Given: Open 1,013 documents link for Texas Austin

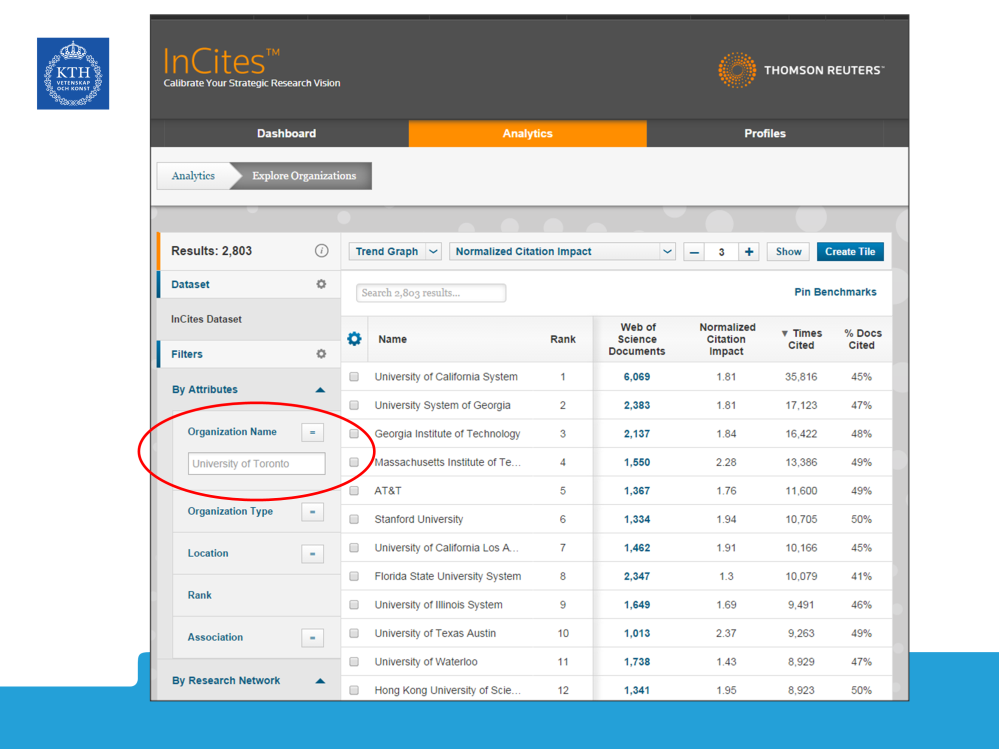Looking at the screenshot, I should click(636, 633).
